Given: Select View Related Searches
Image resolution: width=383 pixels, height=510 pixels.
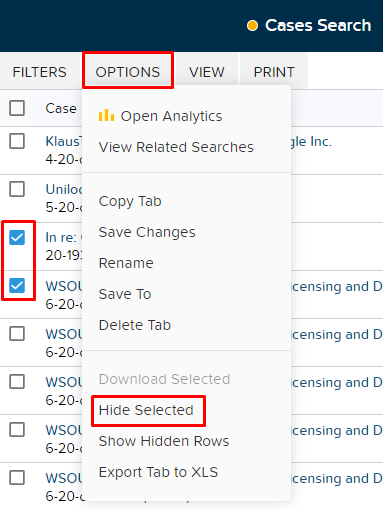Looking at the screenshot, I should point(176,147).
